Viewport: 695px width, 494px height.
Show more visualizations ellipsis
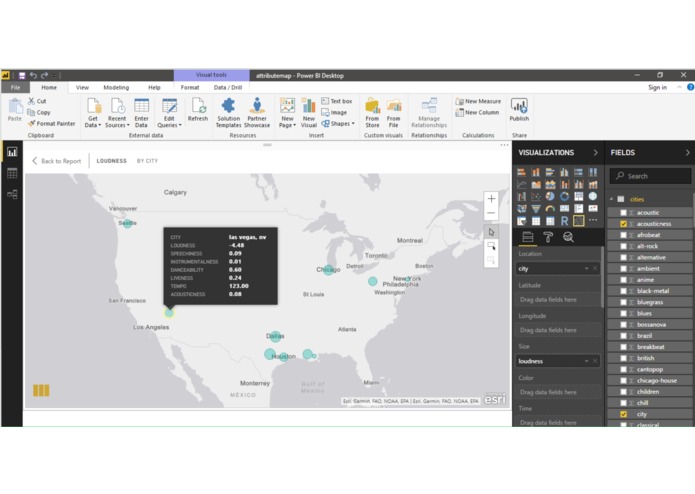pos(593,220)
